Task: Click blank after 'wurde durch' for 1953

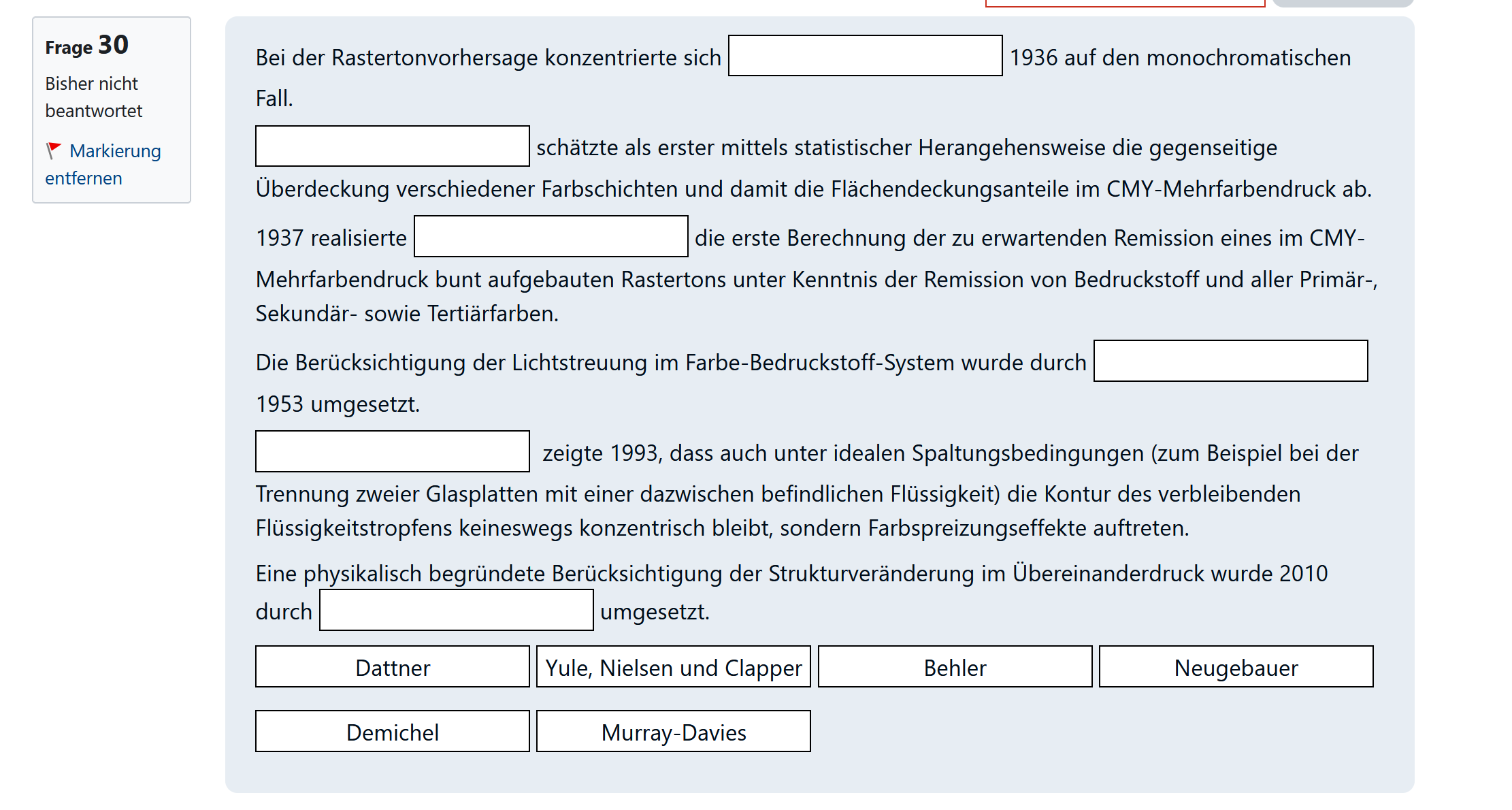Action: pos(1230,361)
